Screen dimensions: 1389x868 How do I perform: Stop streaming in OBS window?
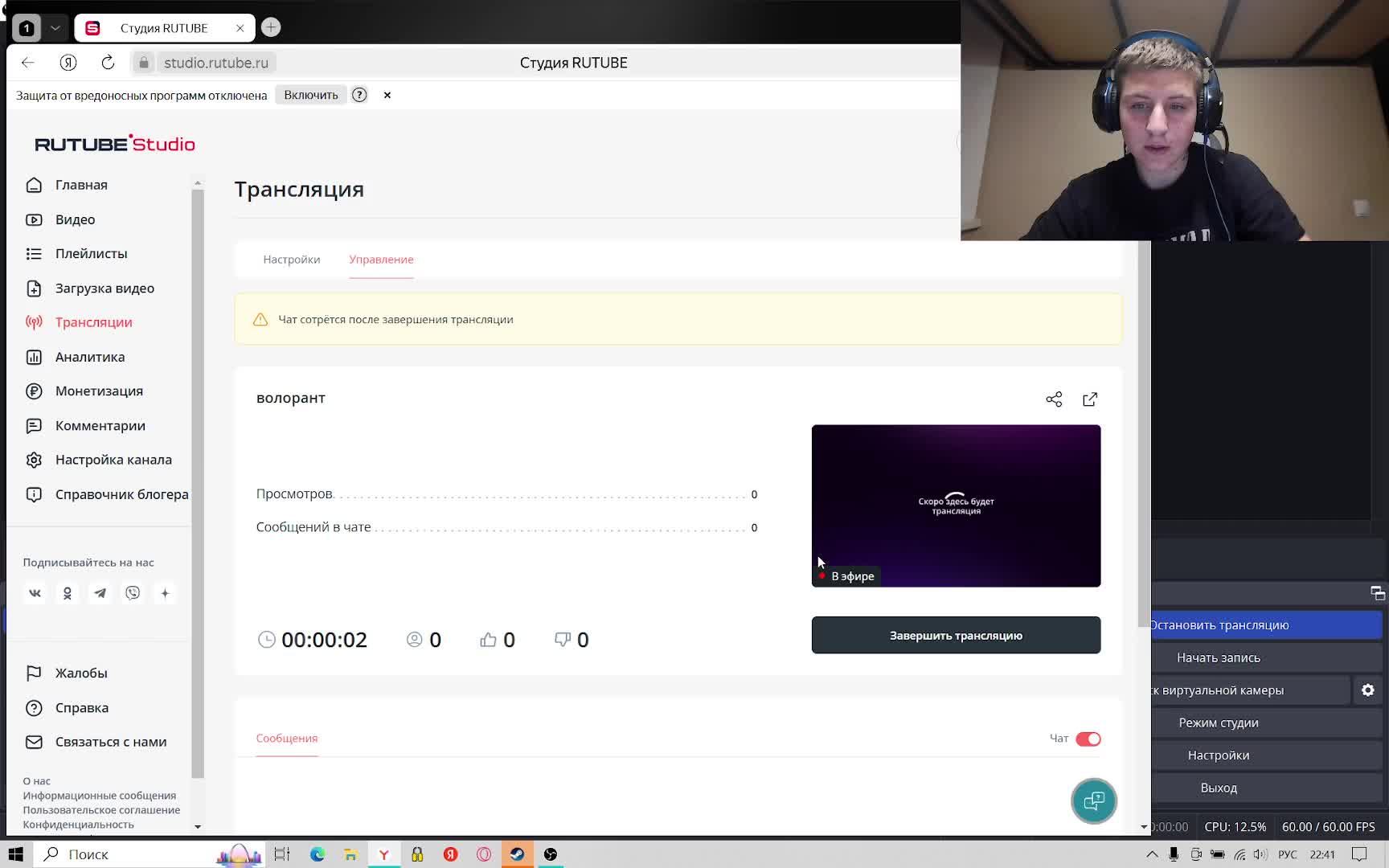[1265, 625]
